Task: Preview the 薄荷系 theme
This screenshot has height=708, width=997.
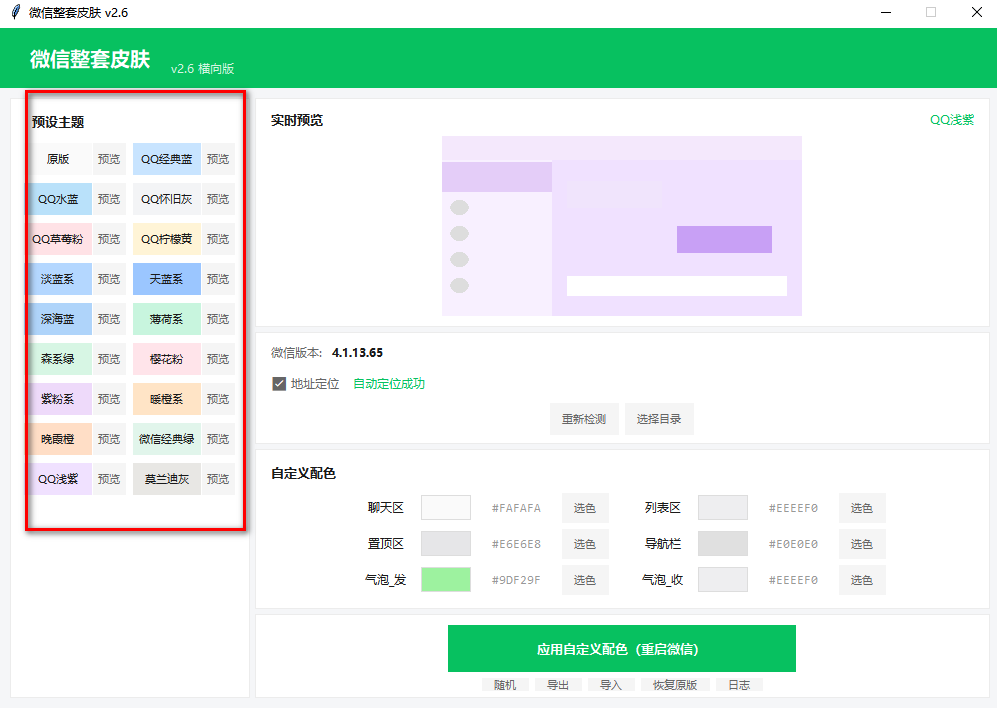Action: click(218, 319)
